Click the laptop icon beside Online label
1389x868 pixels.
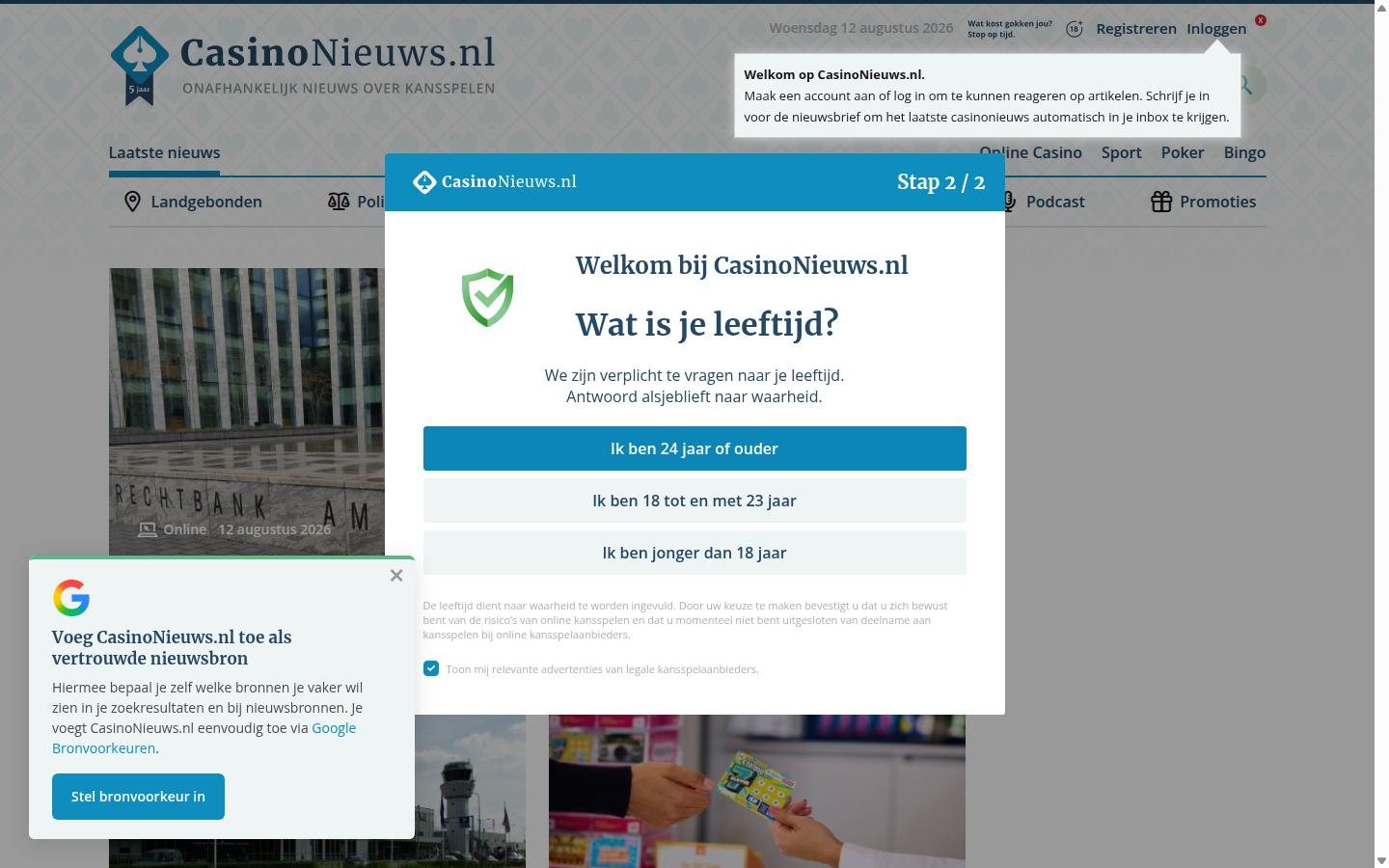[x=147, y=529]
